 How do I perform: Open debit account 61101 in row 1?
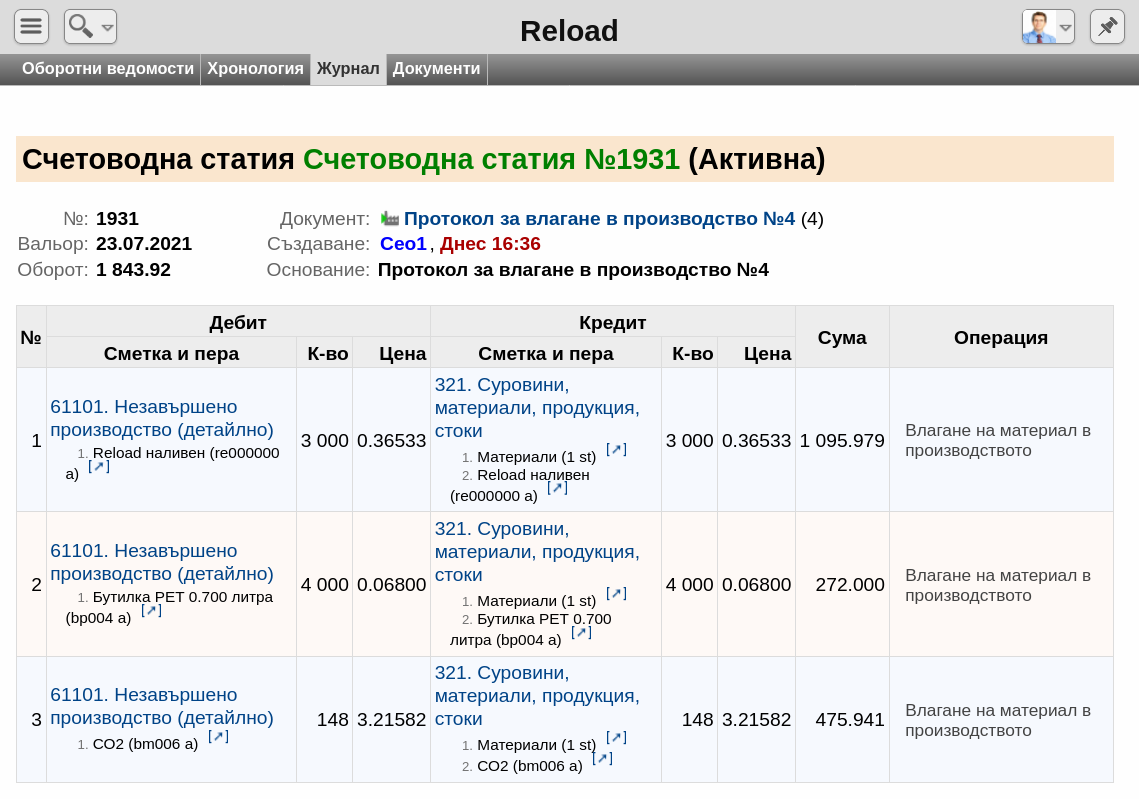coord(162,418)
